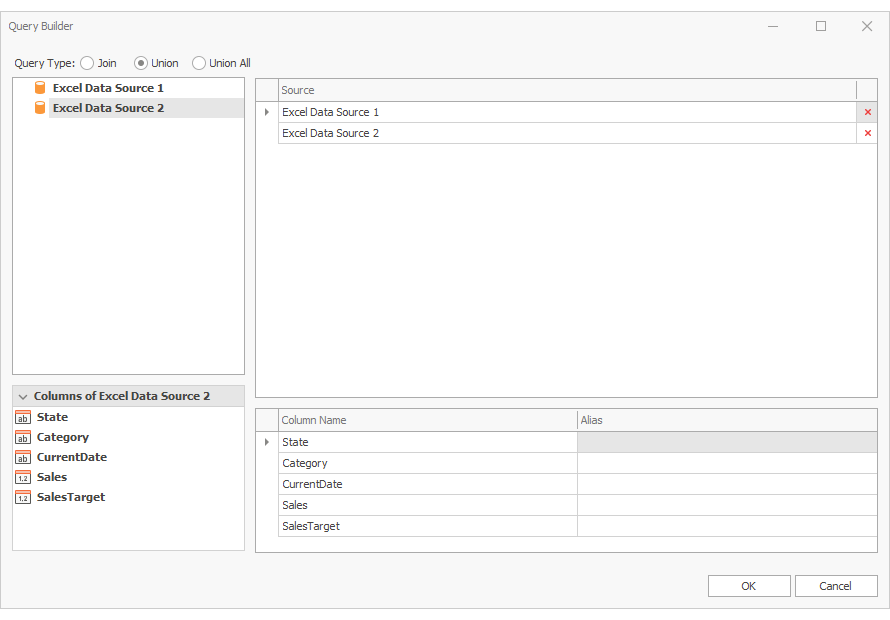The image size is (890, 620).
Task: Click the '1.2' icon next to SalesTarget
Action: point(22,497)
